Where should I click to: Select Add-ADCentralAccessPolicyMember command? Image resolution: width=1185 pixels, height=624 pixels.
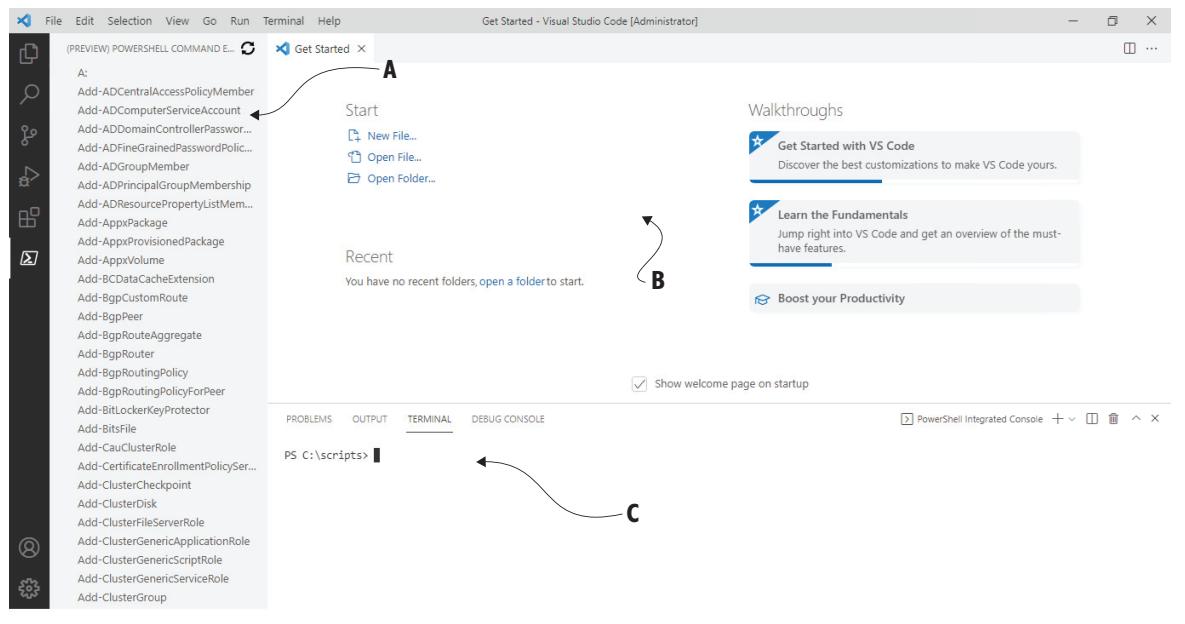[x=166, y=91]
